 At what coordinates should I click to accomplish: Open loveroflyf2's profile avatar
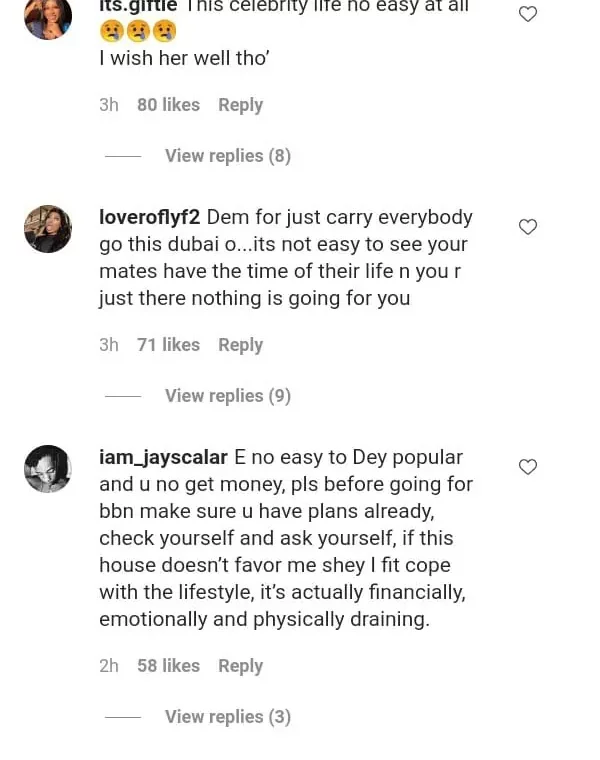point(48,229)
